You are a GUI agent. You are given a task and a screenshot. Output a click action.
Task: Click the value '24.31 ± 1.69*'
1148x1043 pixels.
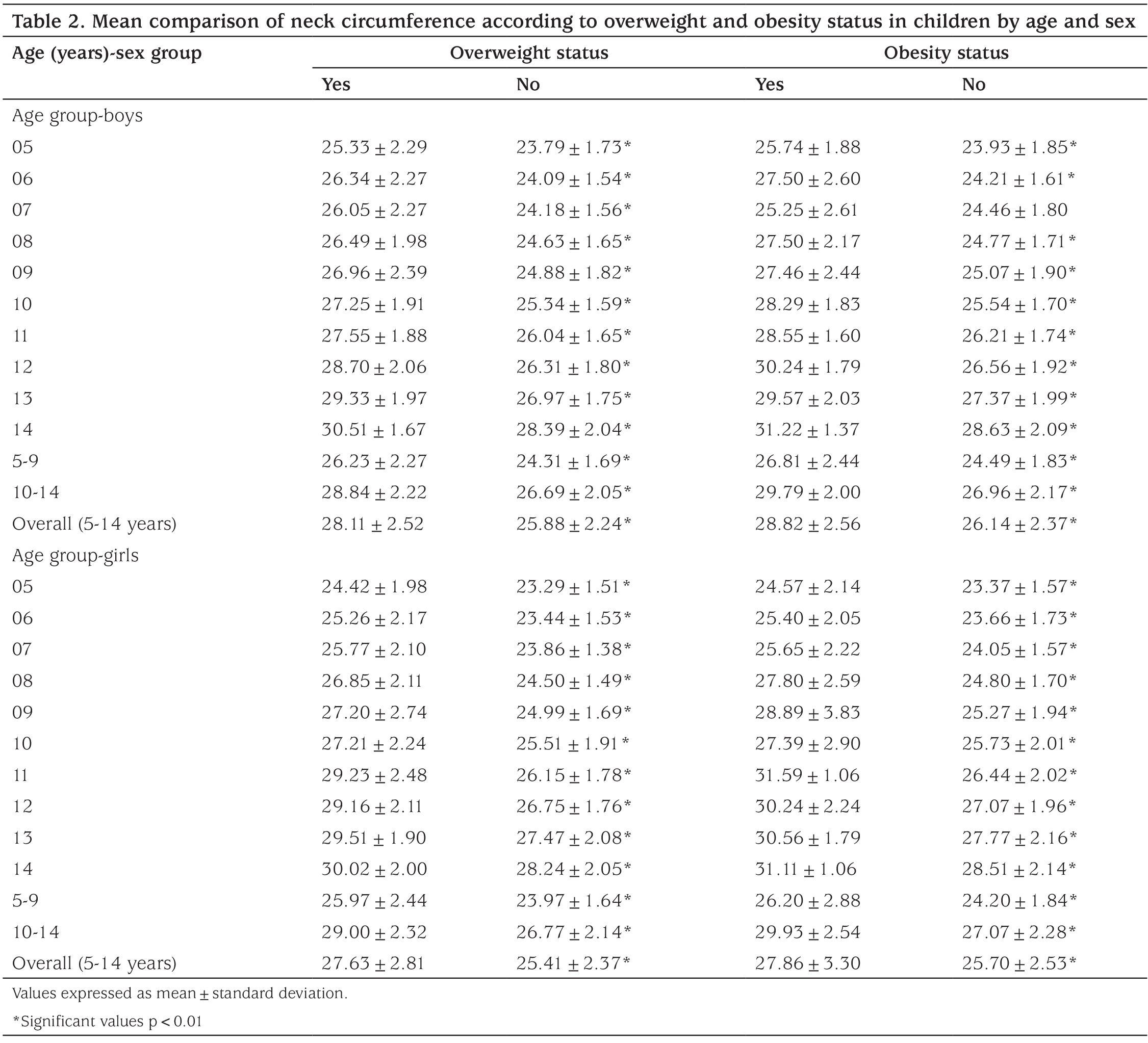573,461
